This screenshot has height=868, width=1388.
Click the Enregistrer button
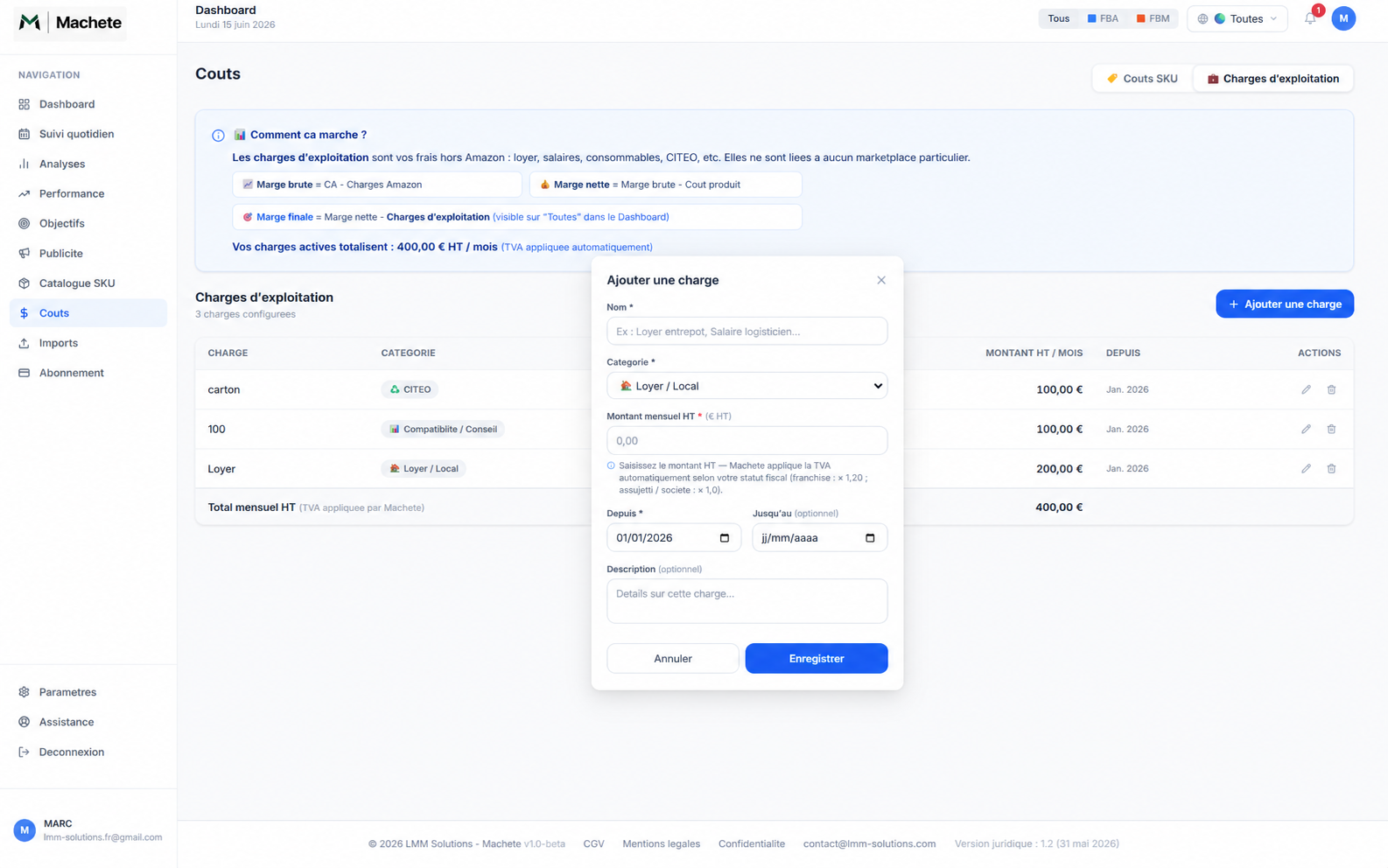(x=816, y=659)
